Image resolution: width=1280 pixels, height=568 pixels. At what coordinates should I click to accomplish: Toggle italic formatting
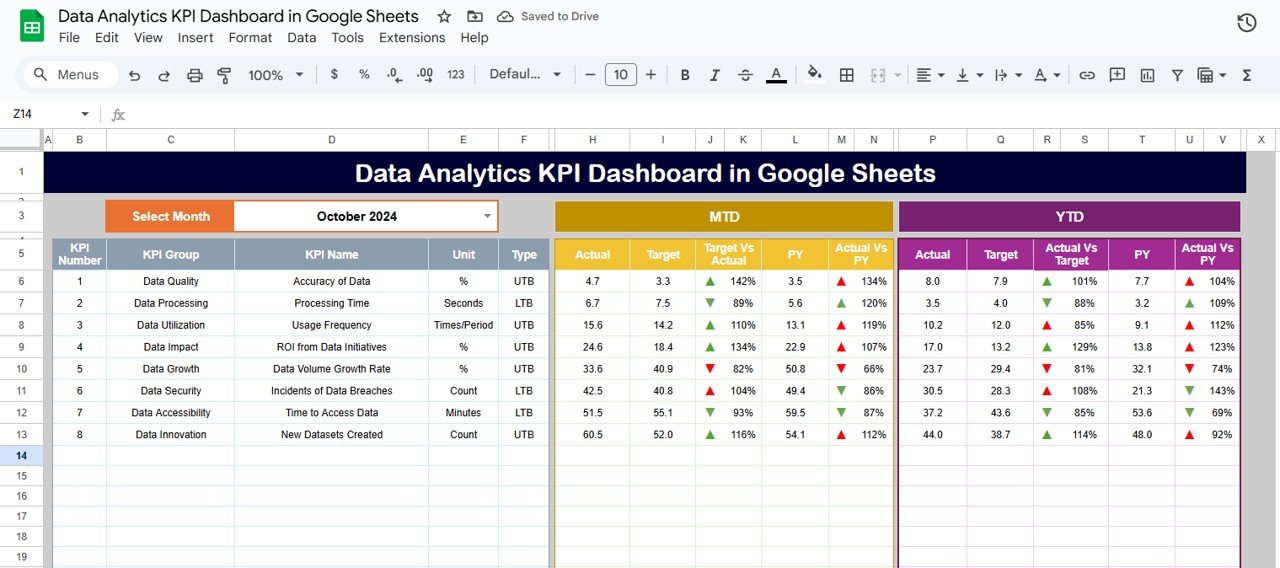(715, 75)
